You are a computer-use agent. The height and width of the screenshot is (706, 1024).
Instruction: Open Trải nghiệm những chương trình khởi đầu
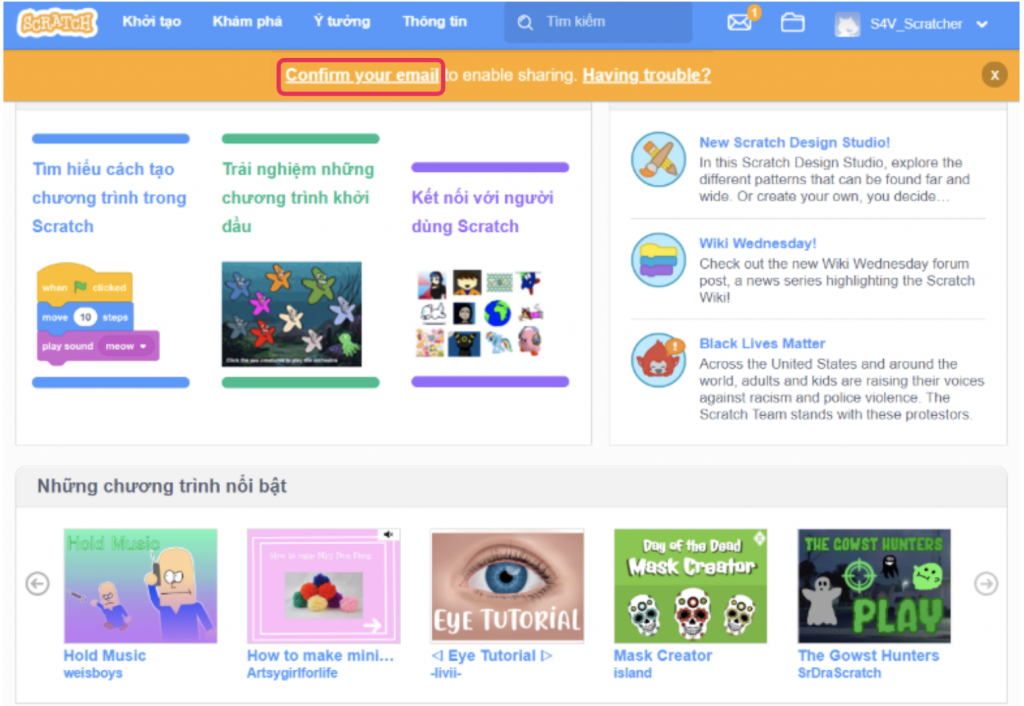point(298,198)
